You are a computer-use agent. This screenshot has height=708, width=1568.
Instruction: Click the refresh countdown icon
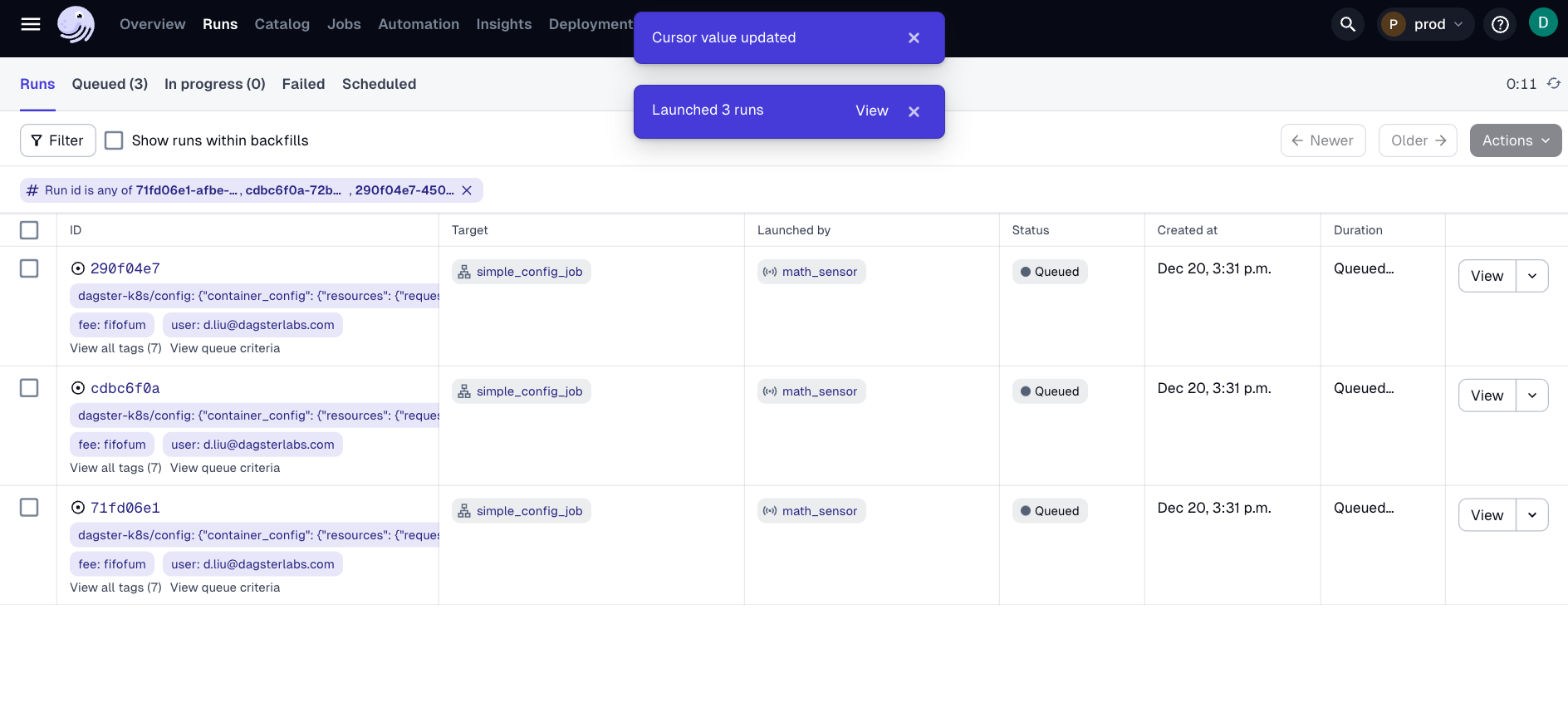pyautogui.click(x=1553, y=84)
